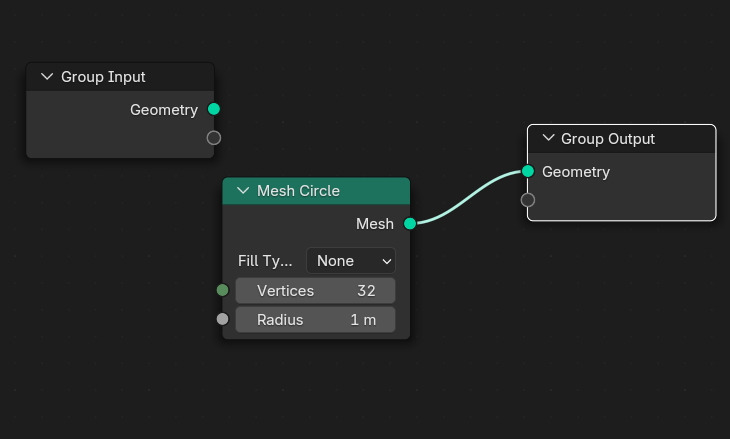
Task: Click the Mesh output label
Action: (375, 224)
